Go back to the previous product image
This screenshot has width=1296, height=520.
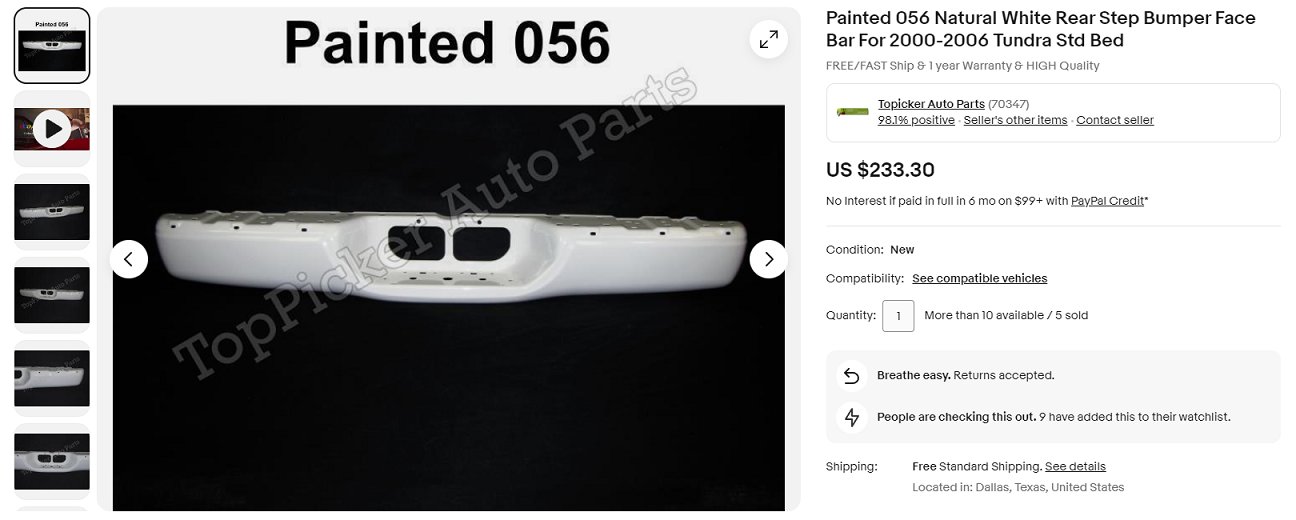pos(129,259)
